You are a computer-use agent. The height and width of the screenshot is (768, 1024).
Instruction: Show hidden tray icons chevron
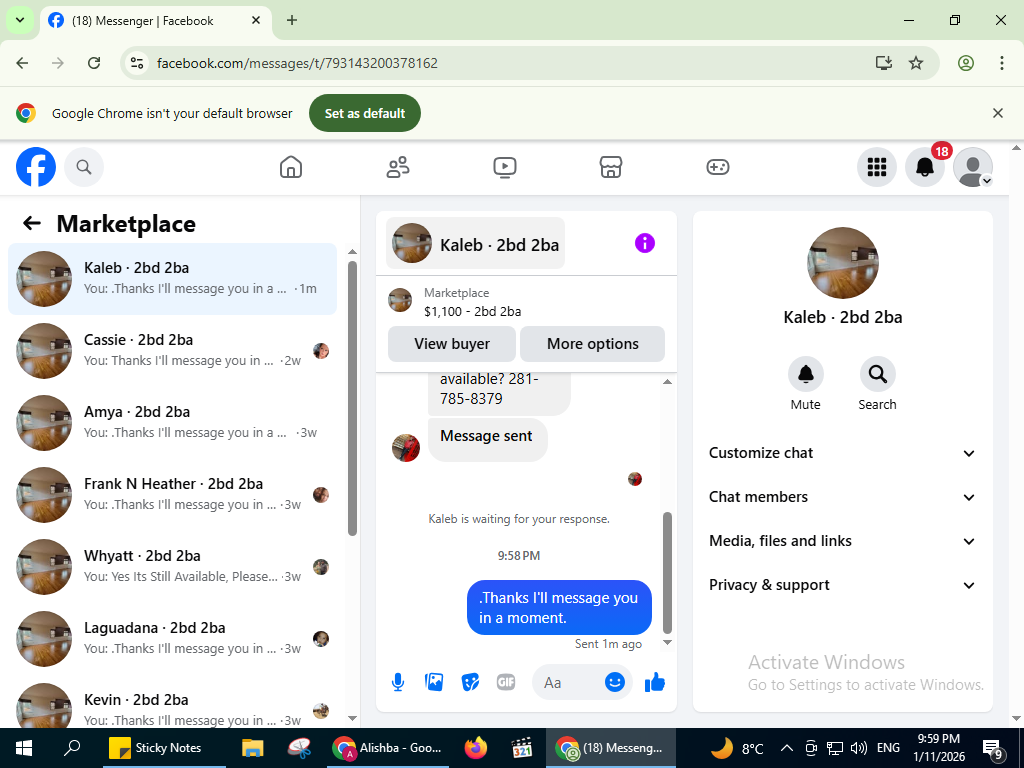(787, 748)
